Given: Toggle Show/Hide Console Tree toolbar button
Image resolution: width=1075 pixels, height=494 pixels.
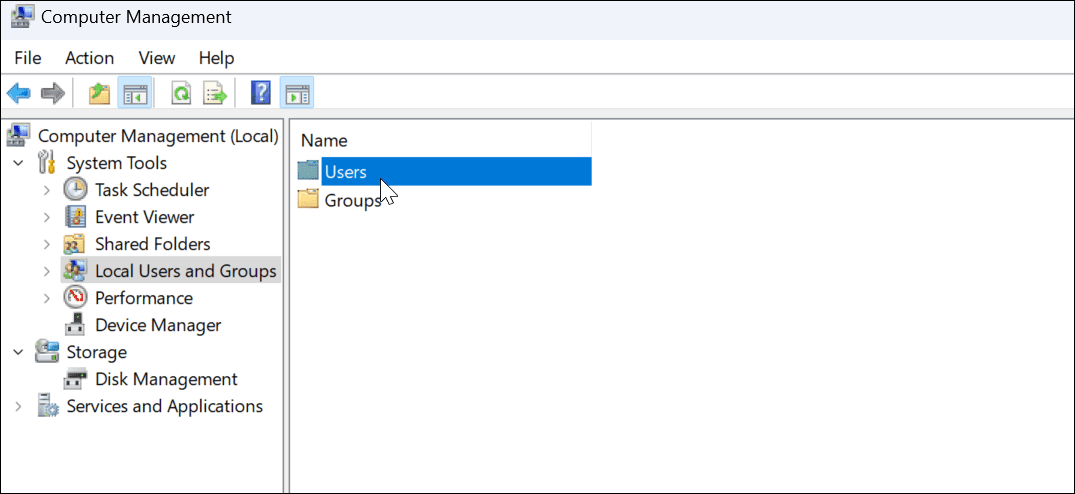Looking at the screenshot, I should (x=134, y=93).
